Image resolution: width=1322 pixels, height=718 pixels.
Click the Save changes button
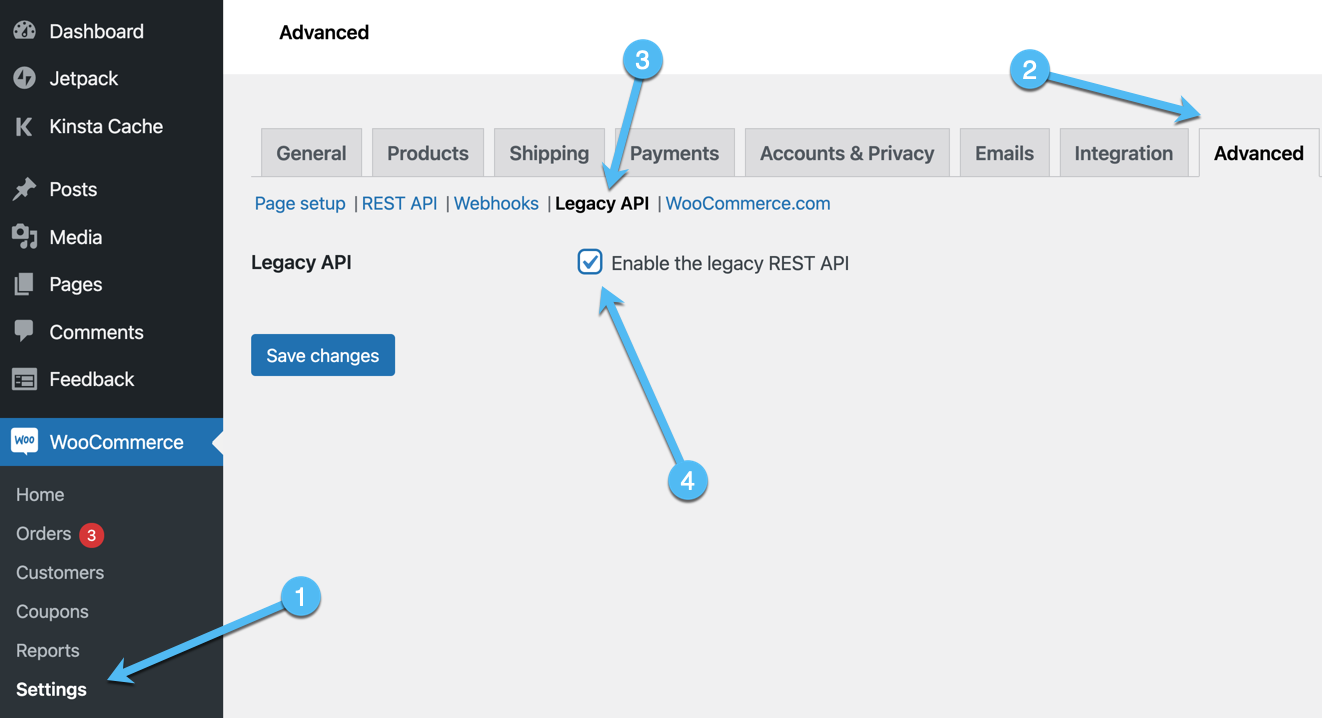[x=322, y=354]
